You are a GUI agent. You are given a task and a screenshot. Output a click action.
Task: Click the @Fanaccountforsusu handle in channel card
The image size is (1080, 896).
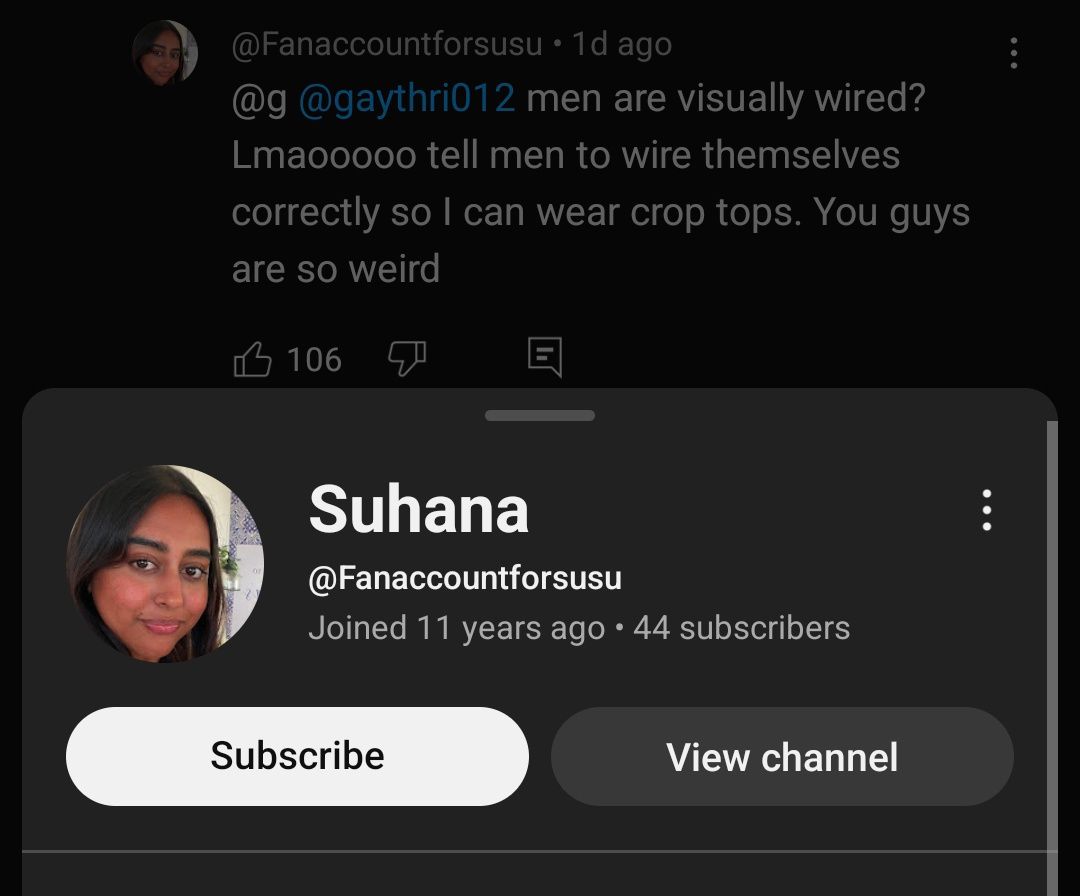point(465,578)
